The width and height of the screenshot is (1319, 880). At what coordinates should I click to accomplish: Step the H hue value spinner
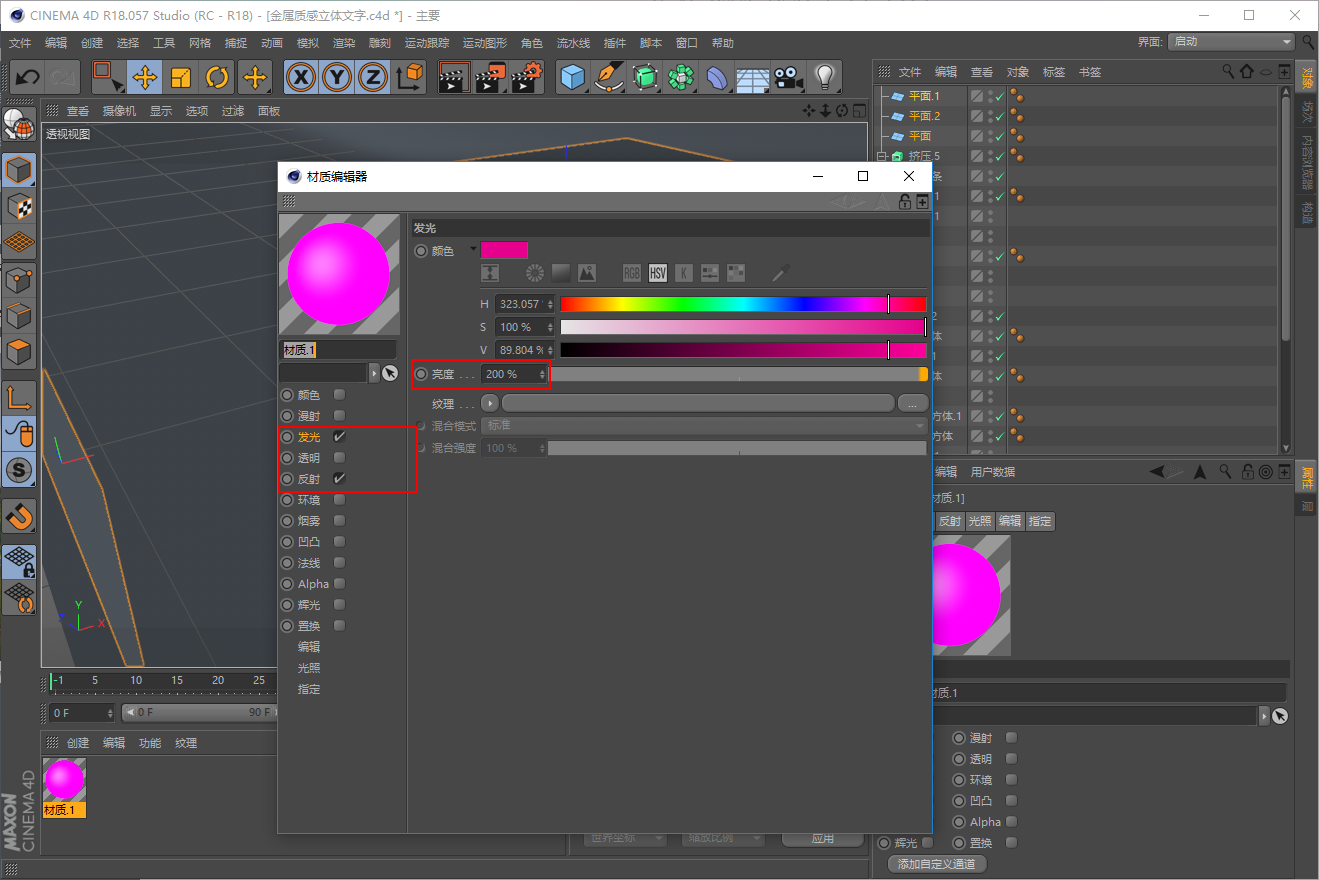point(548,304)
